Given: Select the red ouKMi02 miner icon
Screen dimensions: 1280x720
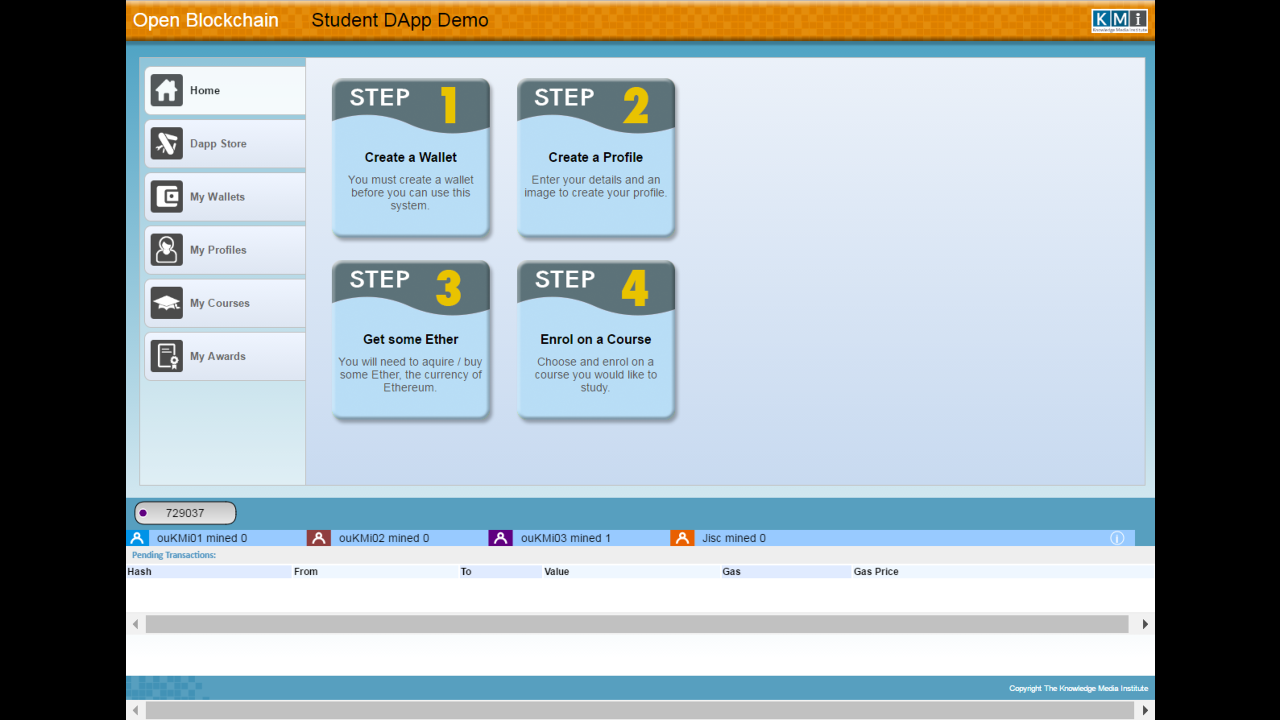Looking at the screenshot, I should [319, 538].
